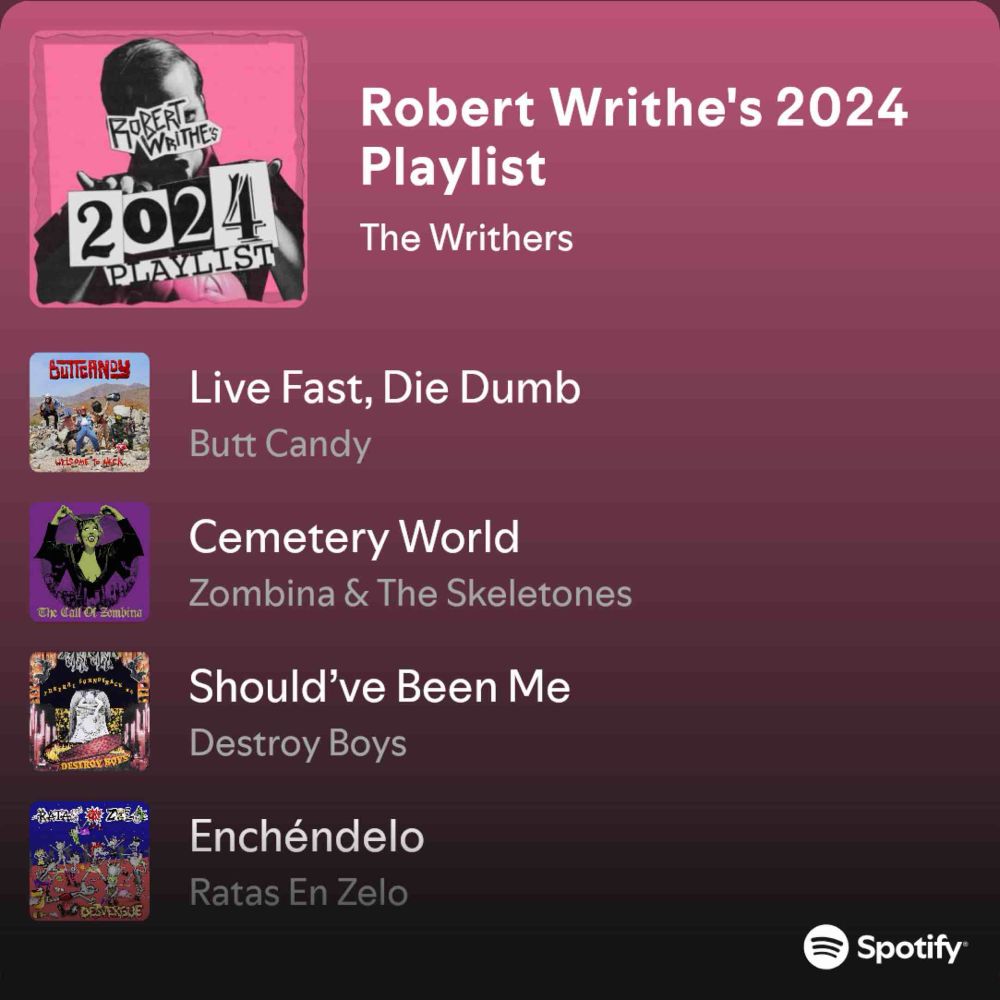The width and height of the screenshot is (1000, 1000).
Task: Open the Ratas En Zelo album cover
Action: pos(89,861)
